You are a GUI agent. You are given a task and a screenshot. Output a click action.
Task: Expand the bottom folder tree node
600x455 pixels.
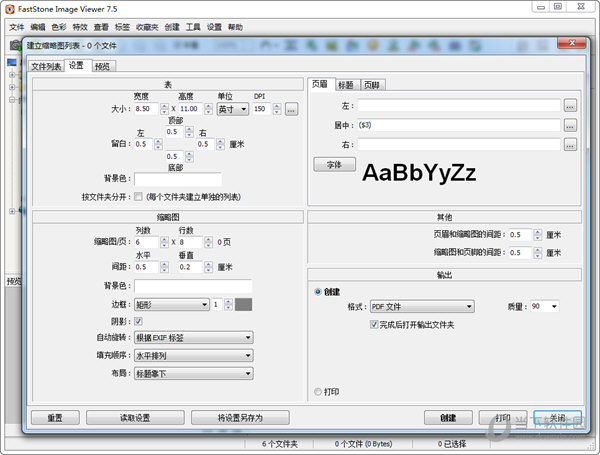[x=12, y=211]
